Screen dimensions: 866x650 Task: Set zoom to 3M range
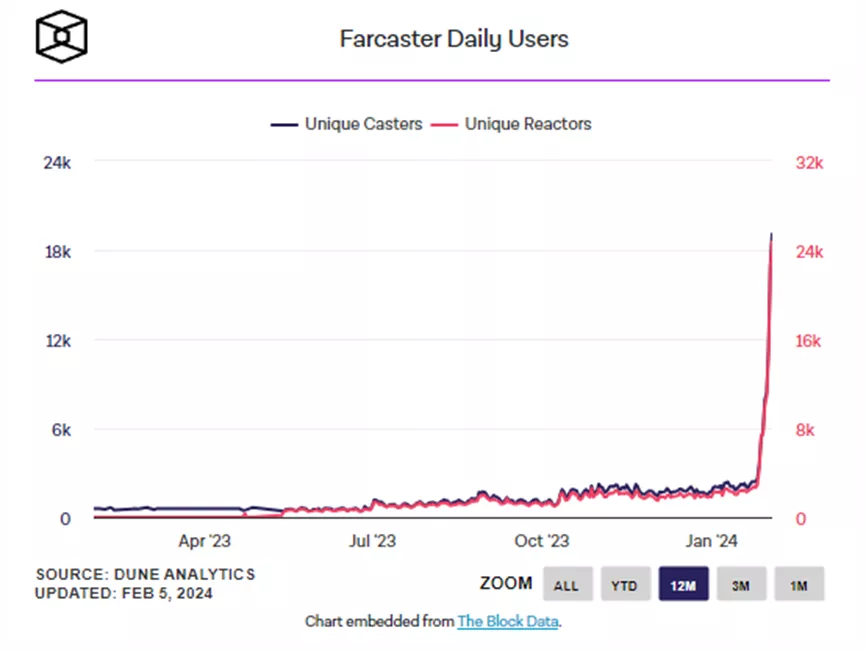pyautogui.click(x=740, y=585)
